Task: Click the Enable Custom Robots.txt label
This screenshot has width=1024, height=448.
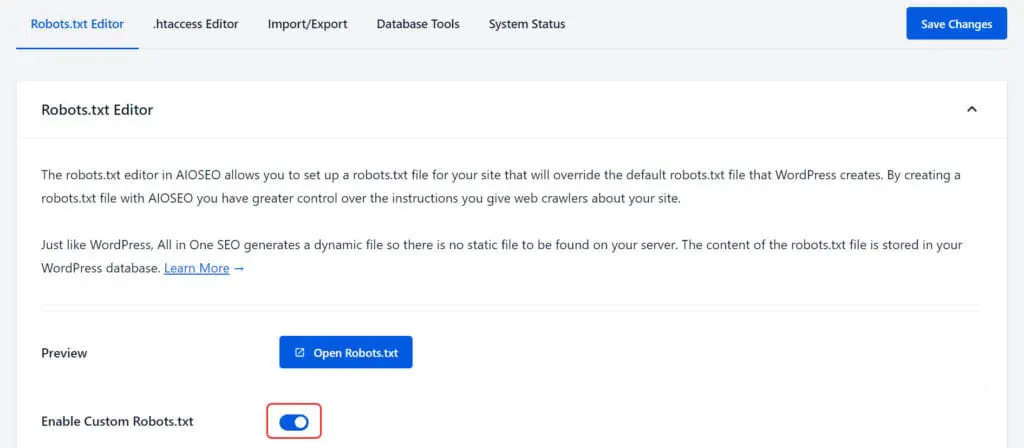Action: [x=118, y=421]
